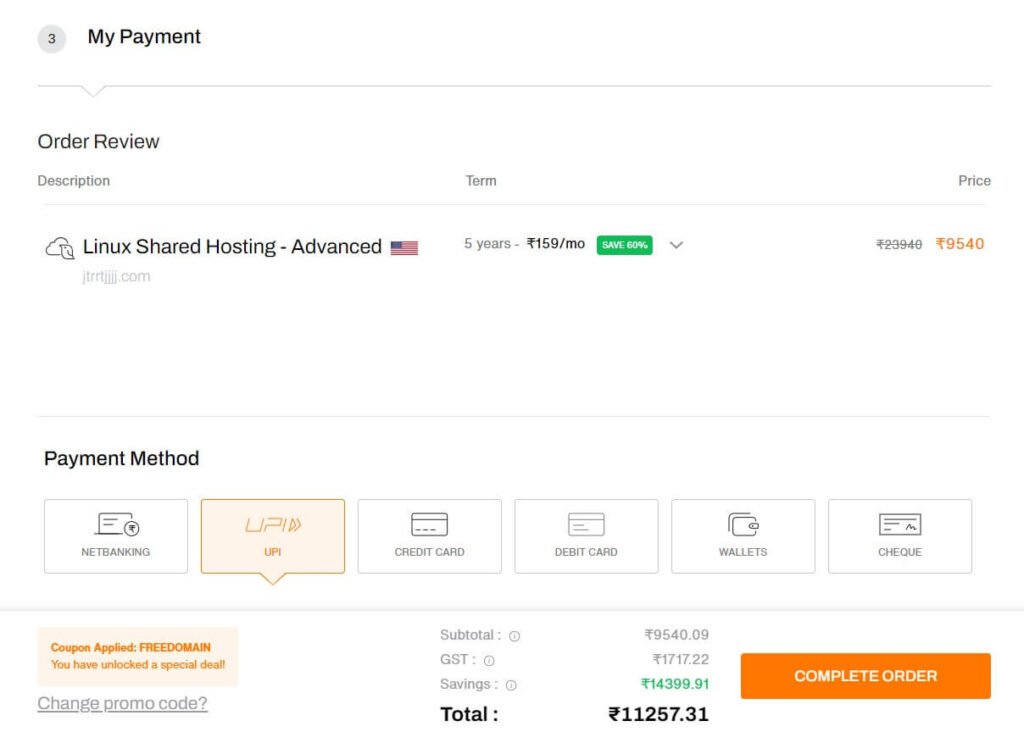Open the Change promo code link

coord(122,703)
